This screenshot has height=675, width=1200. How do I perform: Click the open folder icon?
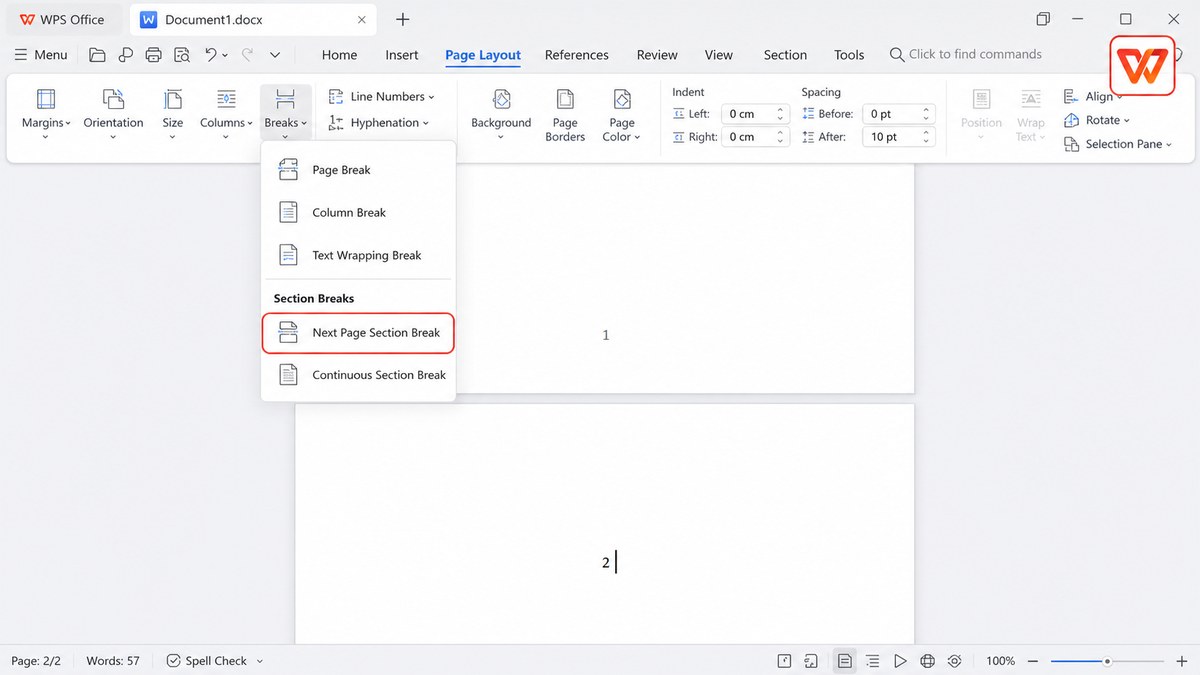(97, 55)
